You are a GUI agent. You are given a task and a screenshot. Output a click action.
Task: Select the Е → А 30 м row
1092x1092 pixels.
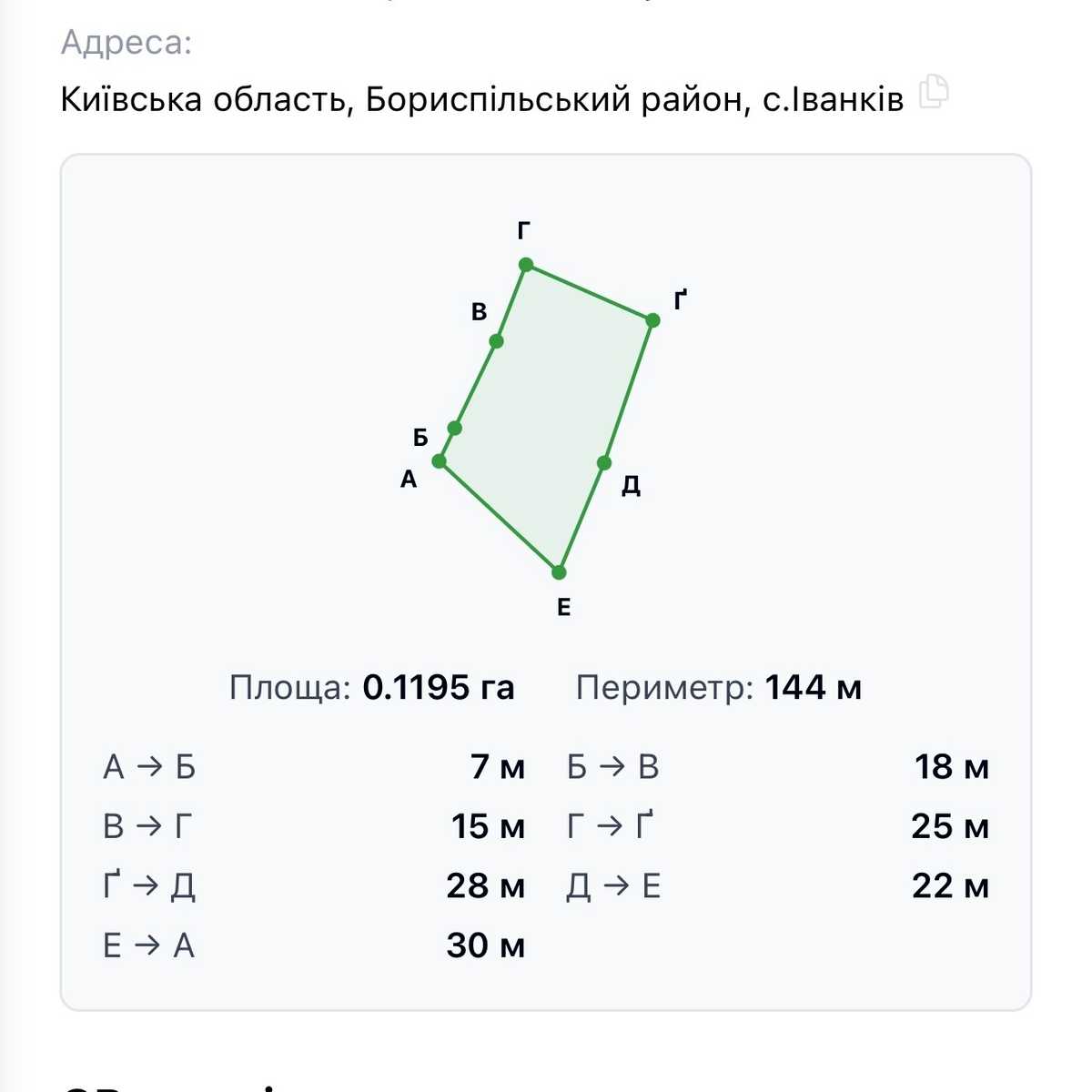pos(314,945)
